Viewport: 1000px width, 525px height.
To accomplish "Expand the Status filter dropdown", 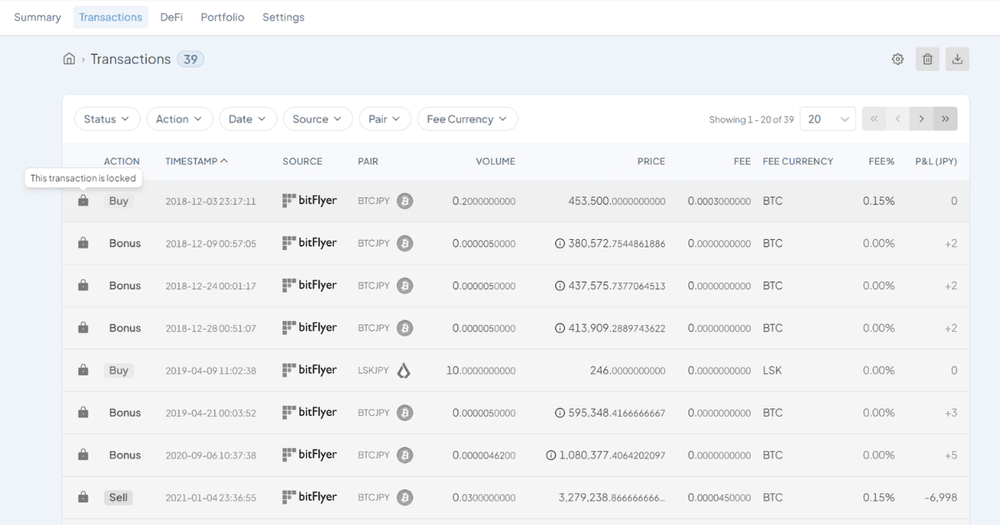I will pos(107,119).
